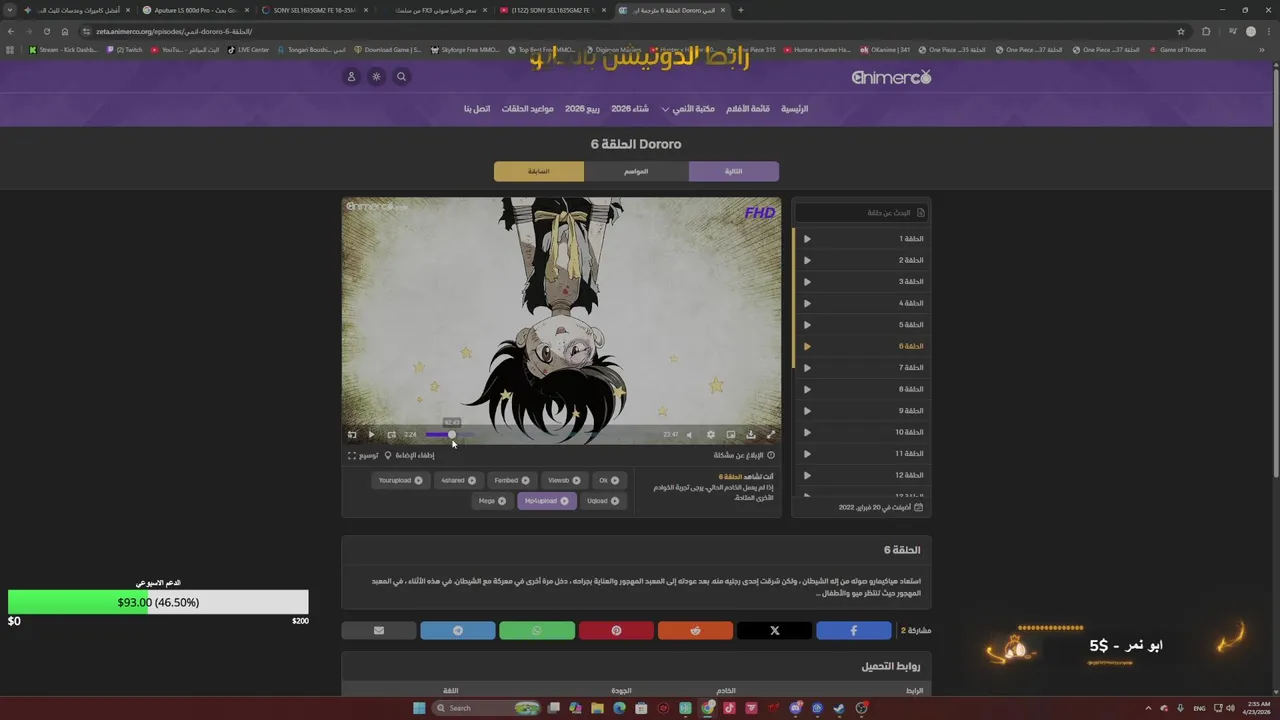Switch to the SONY SEL1635GM2 FE 16-35 tab

(x=314, y=10)
